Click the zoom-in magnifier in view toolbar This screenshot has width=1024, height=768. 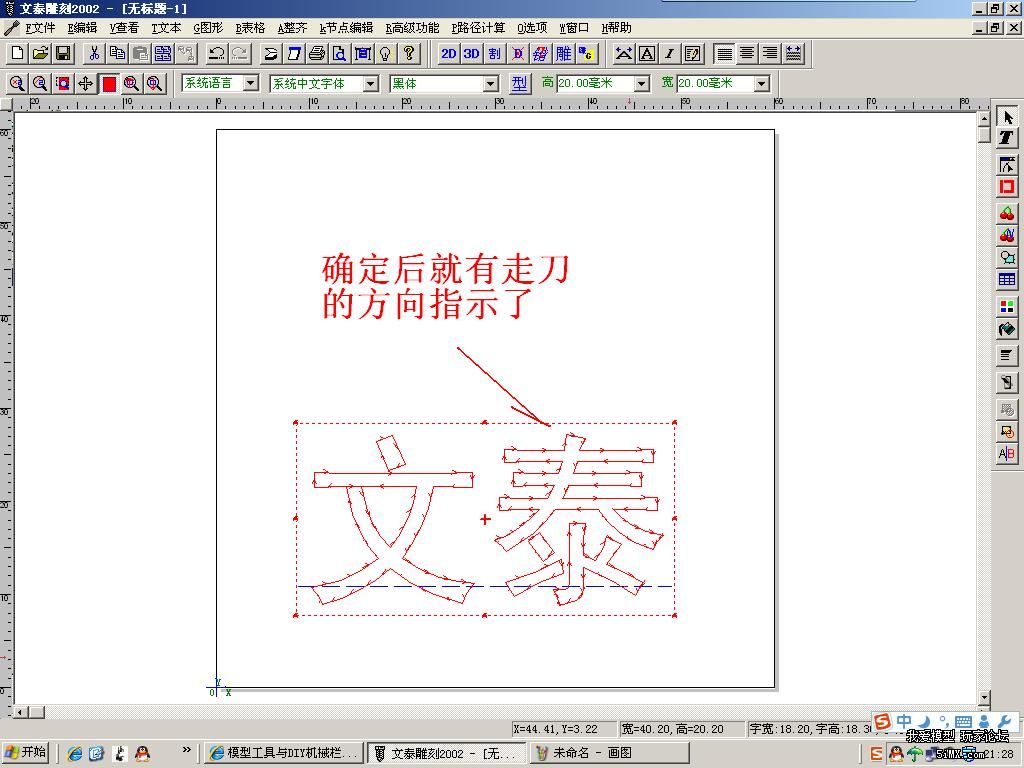pos(17,84)
